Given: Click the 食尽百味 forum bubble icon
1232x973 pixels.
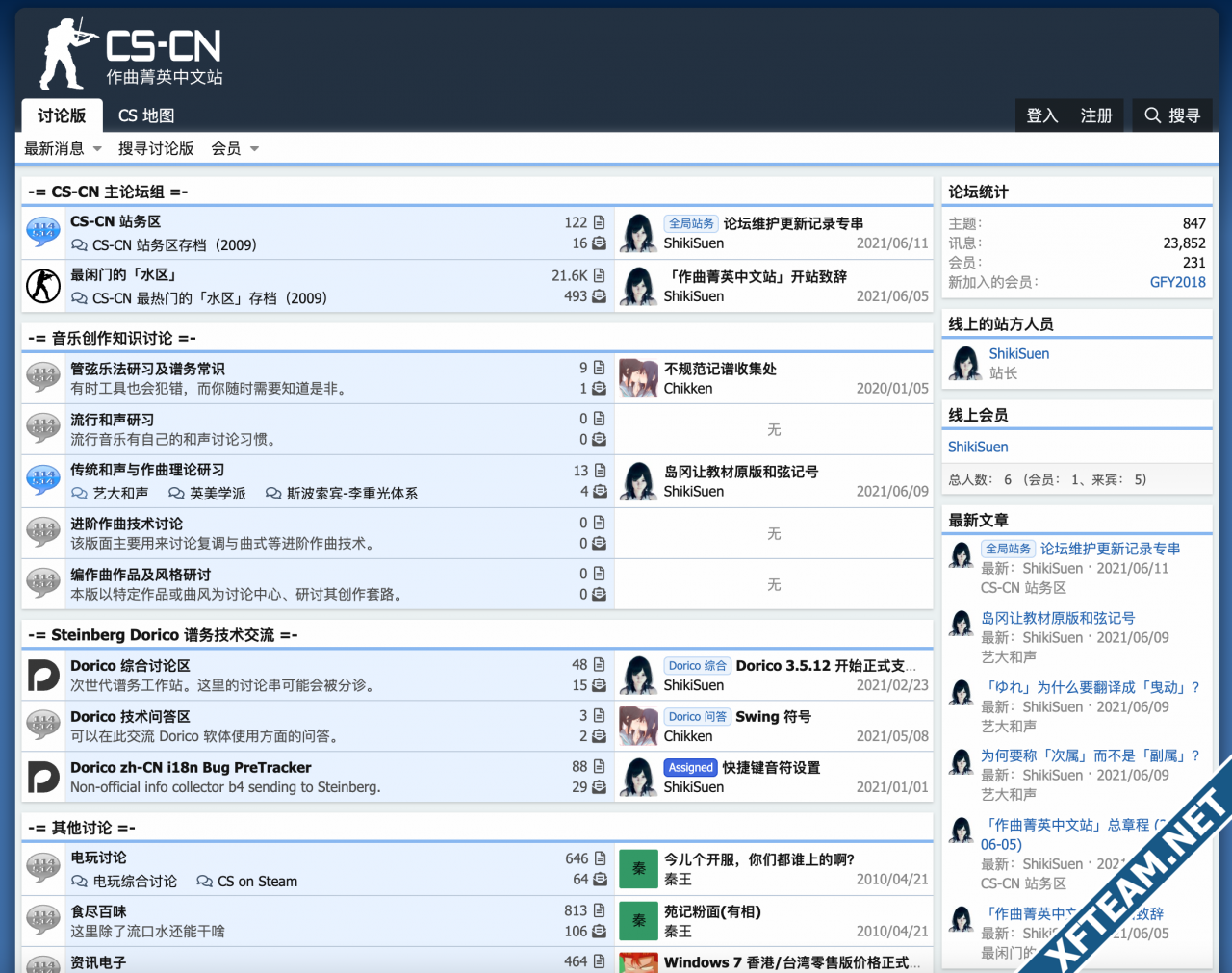Looking at the screenshot, I should [43, 921].
